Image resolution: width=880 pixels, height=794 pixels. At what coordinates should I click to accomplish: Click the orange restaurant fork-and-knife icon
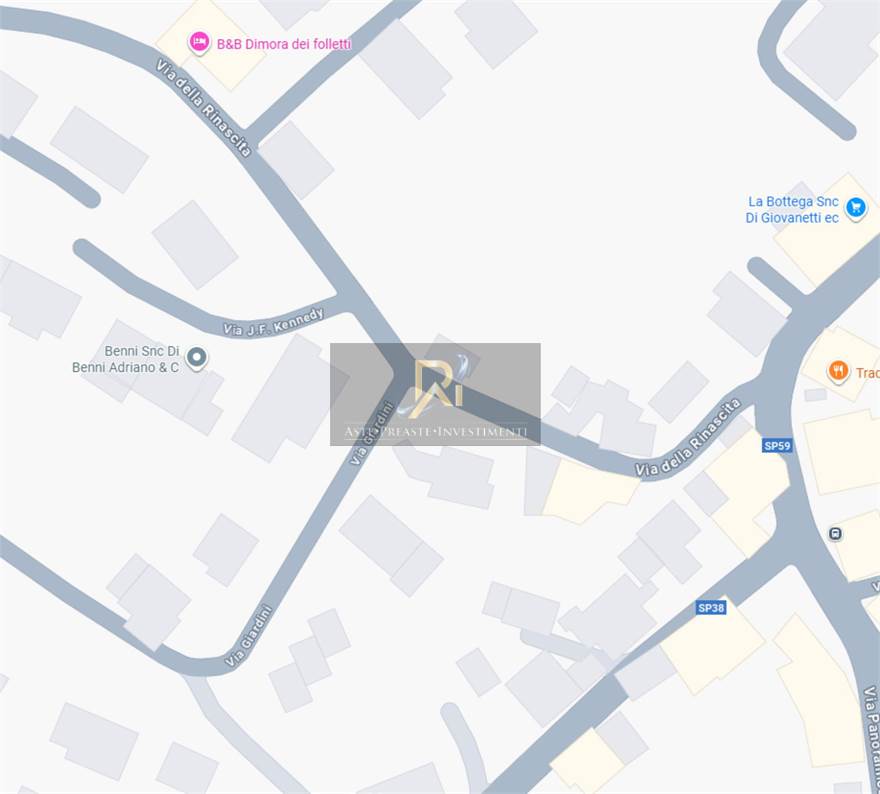point(838,371)
